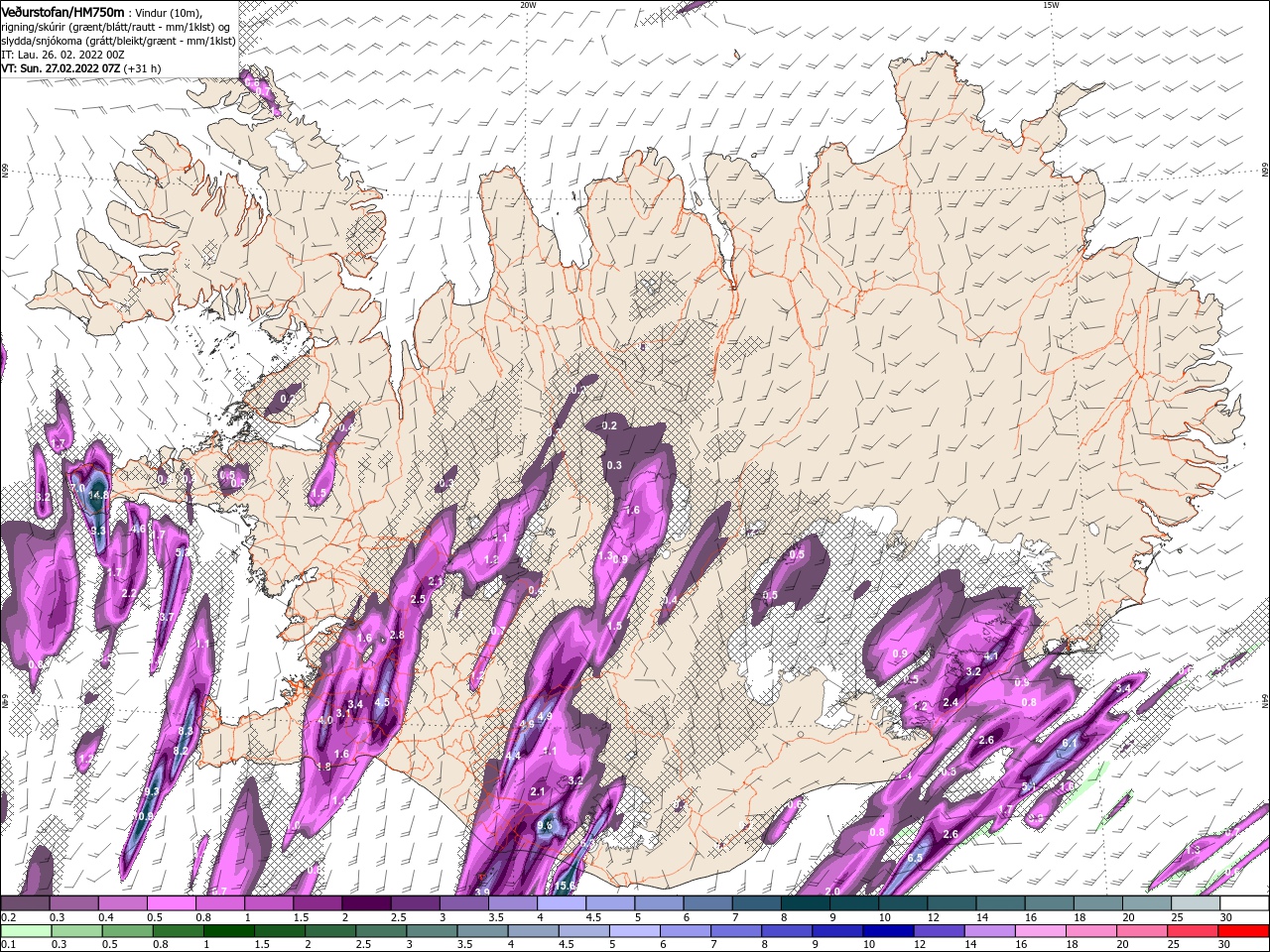Viewport: 1270px width, 952px height.
Task: Pick the bright pink top-row swatch from 0.5 to 0.8
Action: [171, 903]
